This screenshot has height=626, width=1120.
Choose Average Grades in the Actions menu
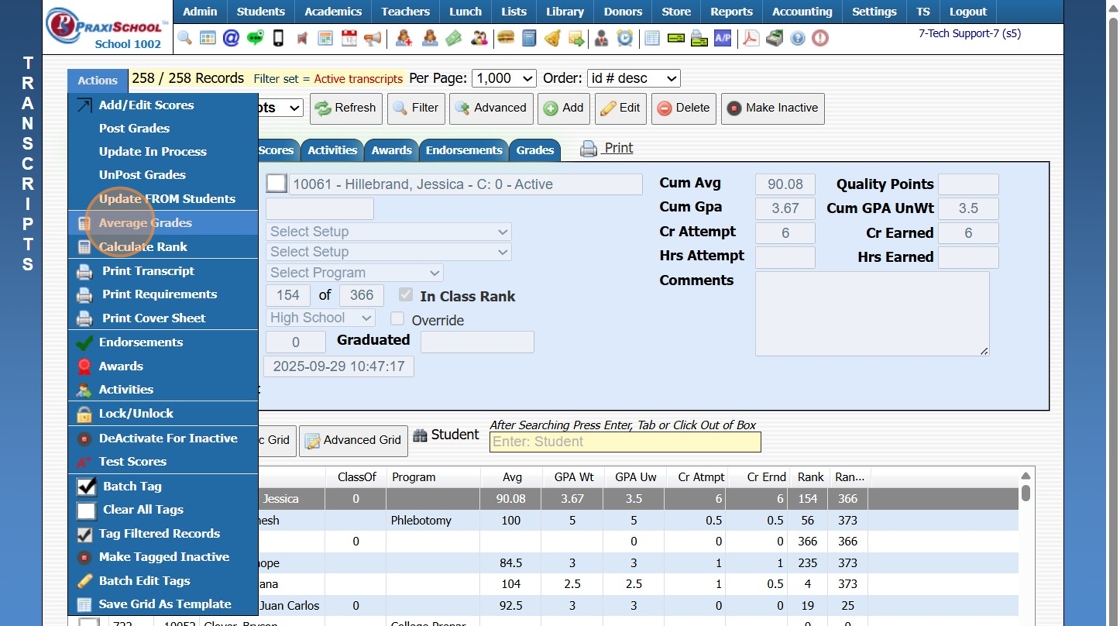(x=145, y=223)
